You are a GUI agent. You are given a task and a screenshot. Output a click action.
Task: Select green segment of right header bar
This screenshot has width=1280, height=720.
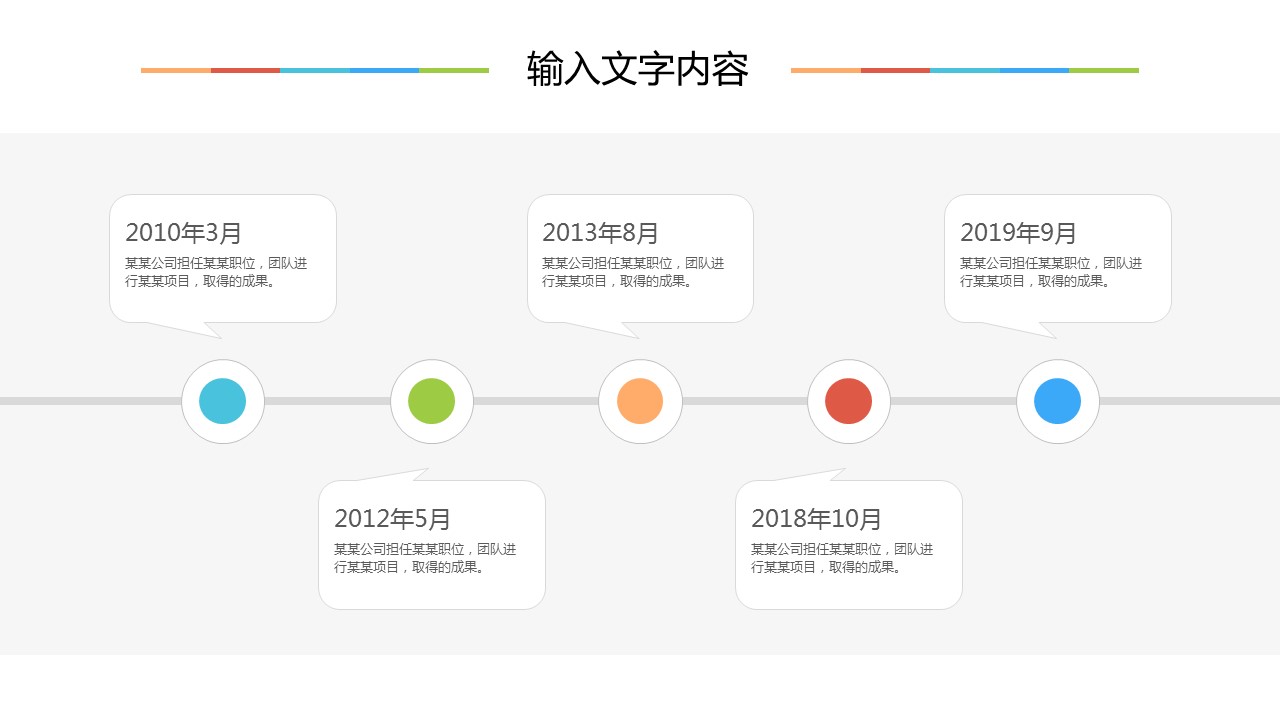[1104, 70]
